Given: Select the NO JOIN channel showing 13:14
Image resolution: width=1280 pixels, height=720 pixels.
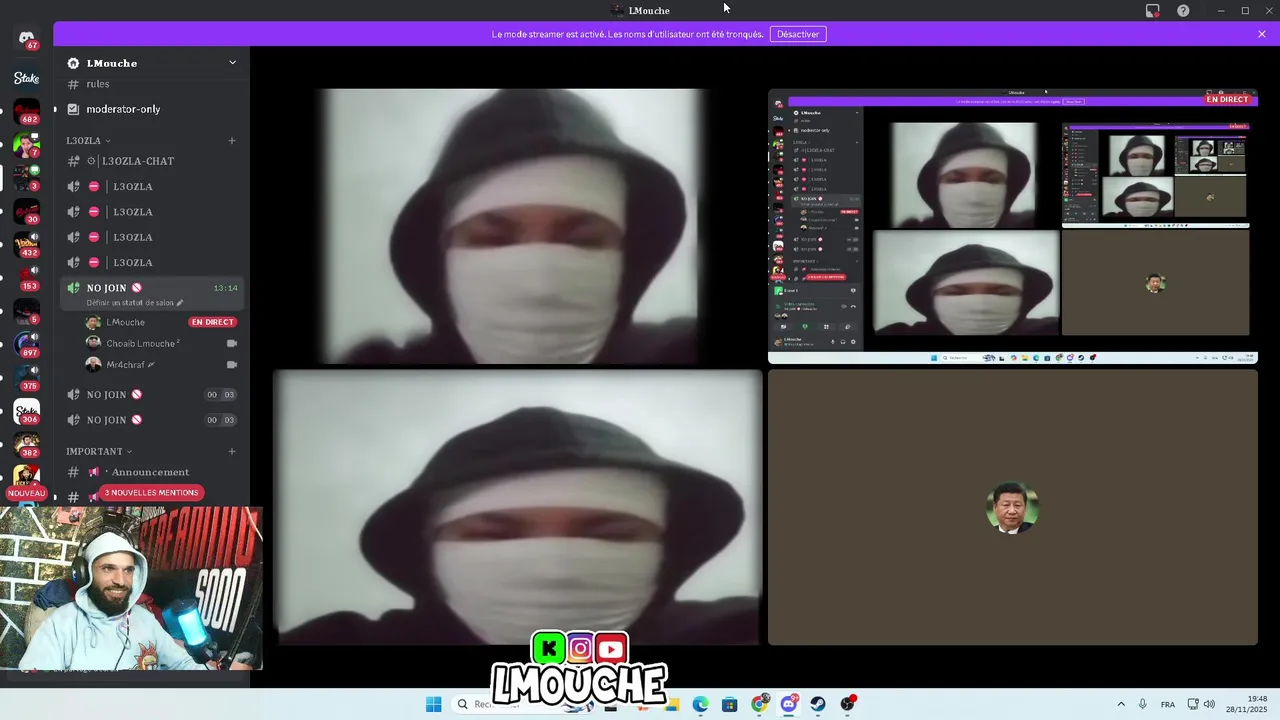Looking at the screenshot, I should pyautogui.click(x=152, y=288).
